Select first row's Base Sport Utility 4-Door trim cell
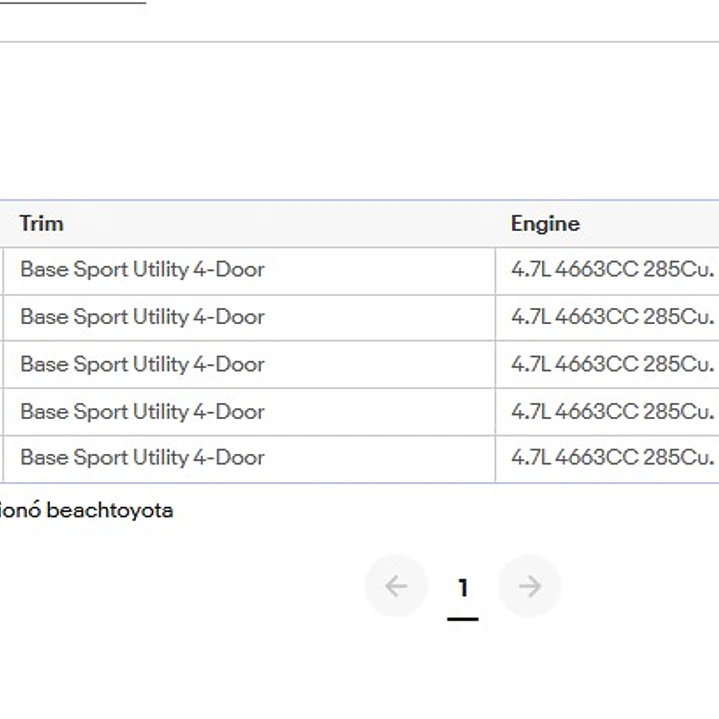 coord(249,271)
